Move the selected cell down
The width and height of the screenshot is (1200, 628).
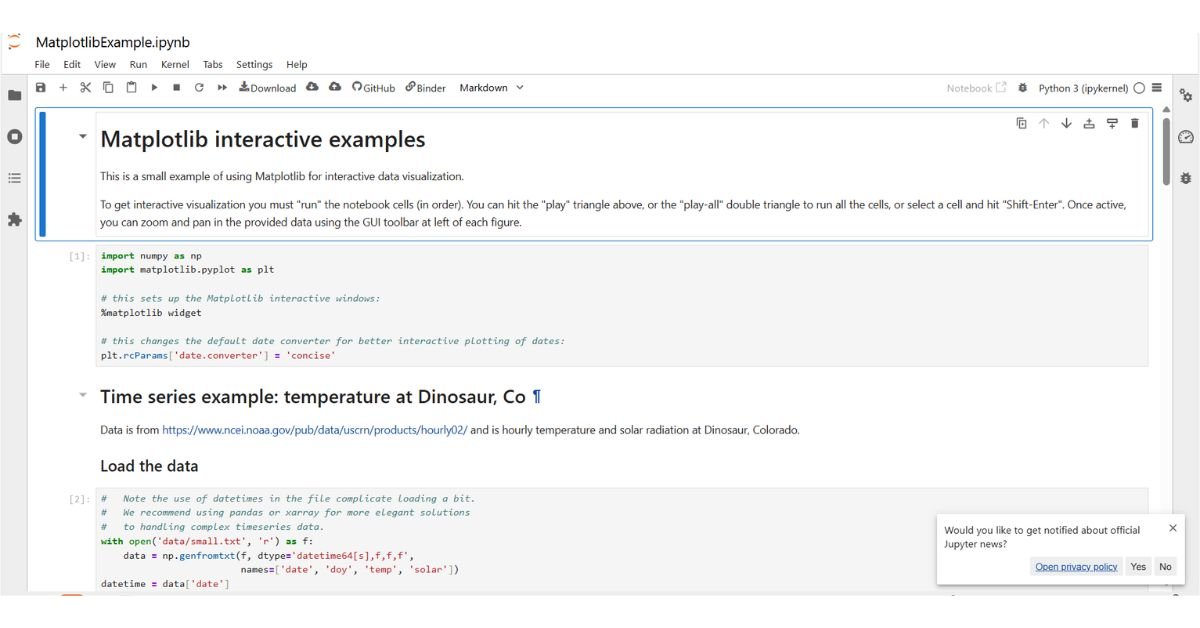(1067, 123)
